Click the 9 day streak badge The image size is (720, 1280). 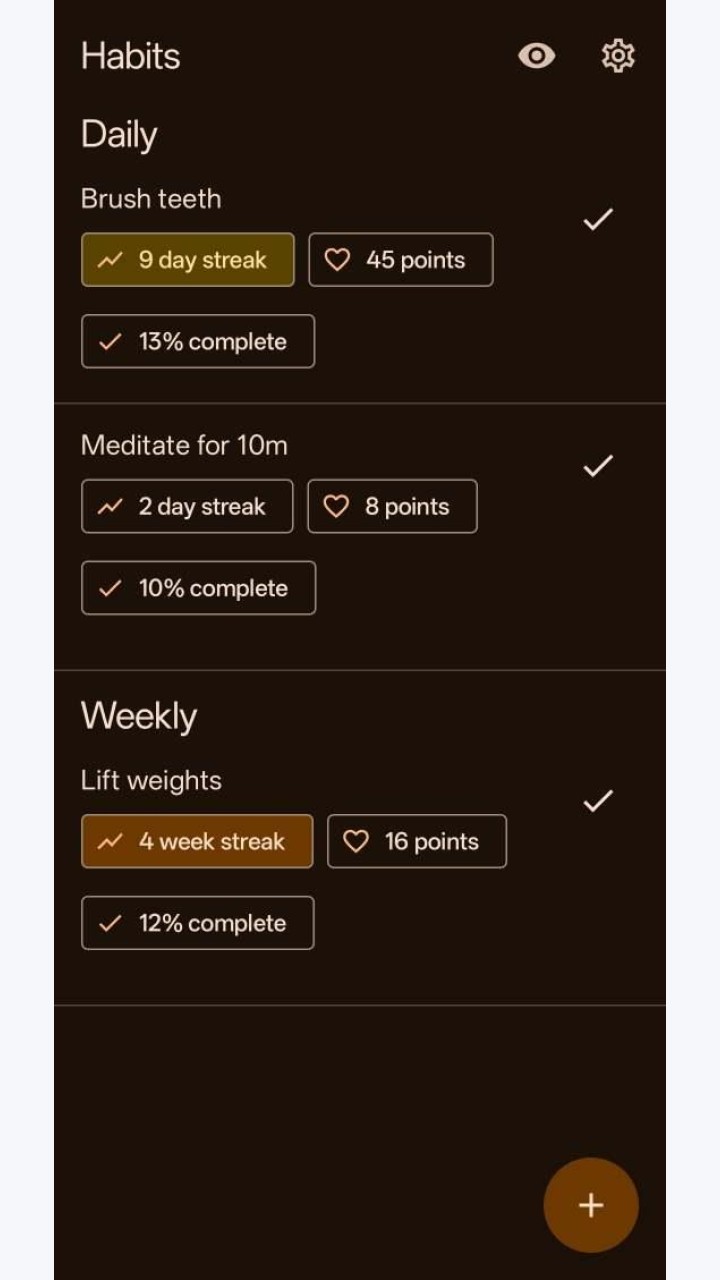tap(188, 260)
